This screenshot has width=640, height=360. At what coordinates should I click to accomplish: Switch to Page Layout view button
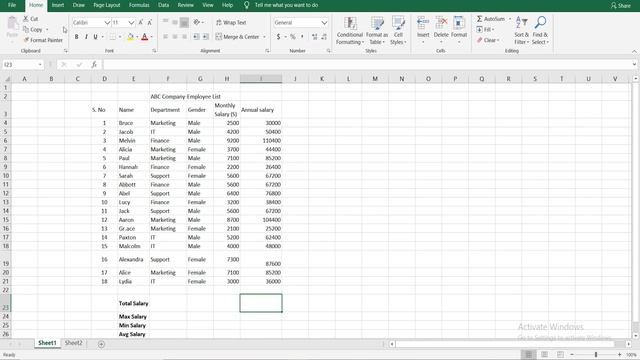point(544,355)
